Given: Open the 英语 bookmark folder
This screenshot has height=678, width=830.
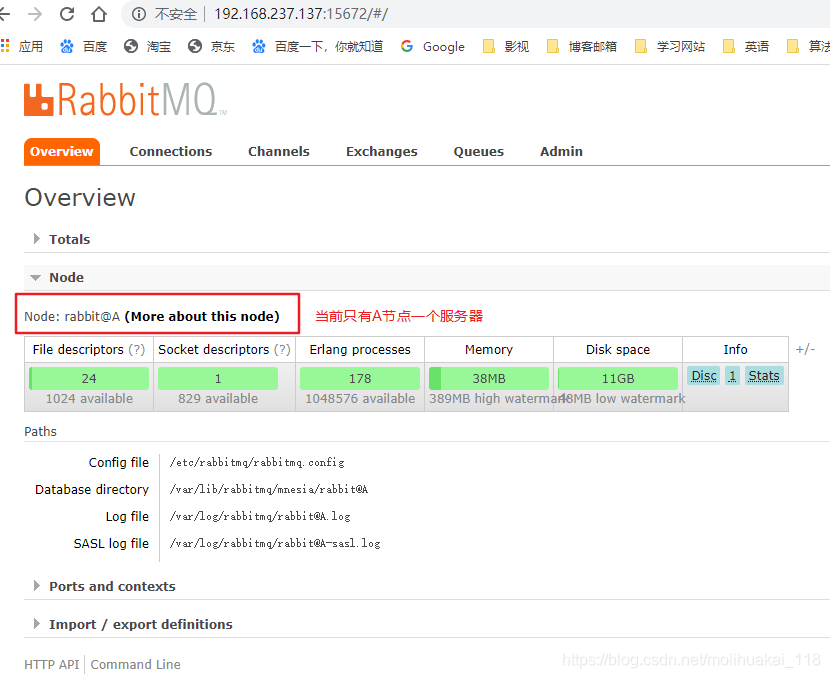Looking at the screenshot, I should tap(745, 47).
